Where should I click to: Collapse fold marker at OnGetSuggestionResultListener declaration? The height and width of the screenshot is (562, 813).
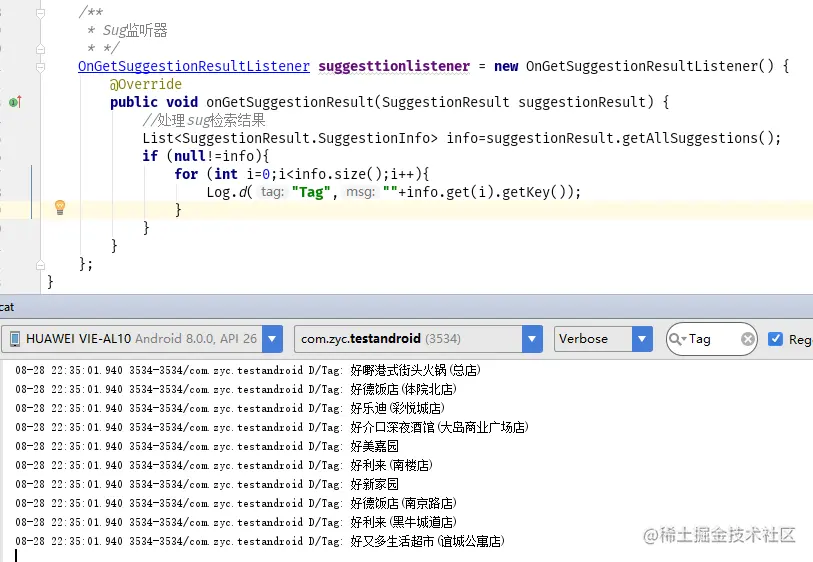click(x=40, y=67)
